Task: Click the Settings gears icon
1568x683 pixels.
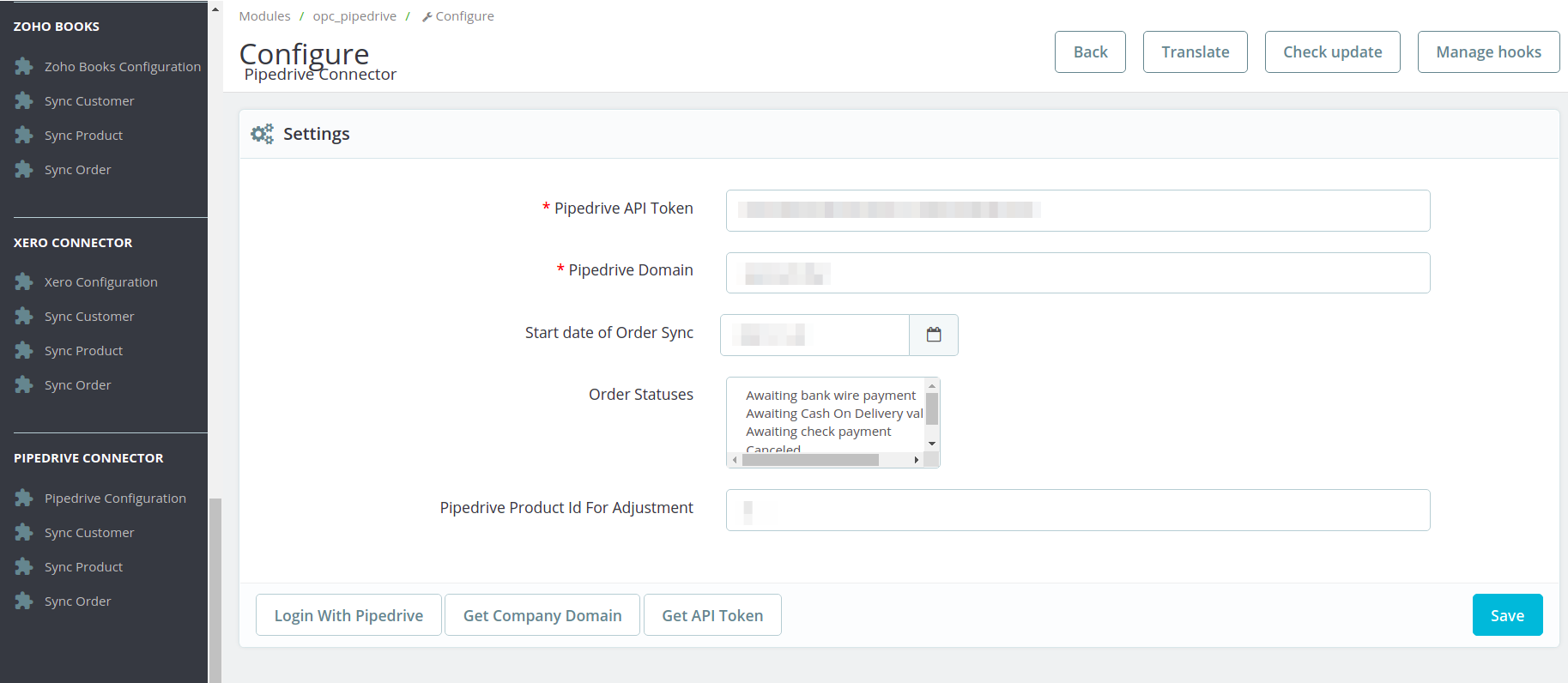Action: pyautogui.click(x=262, y=134)
